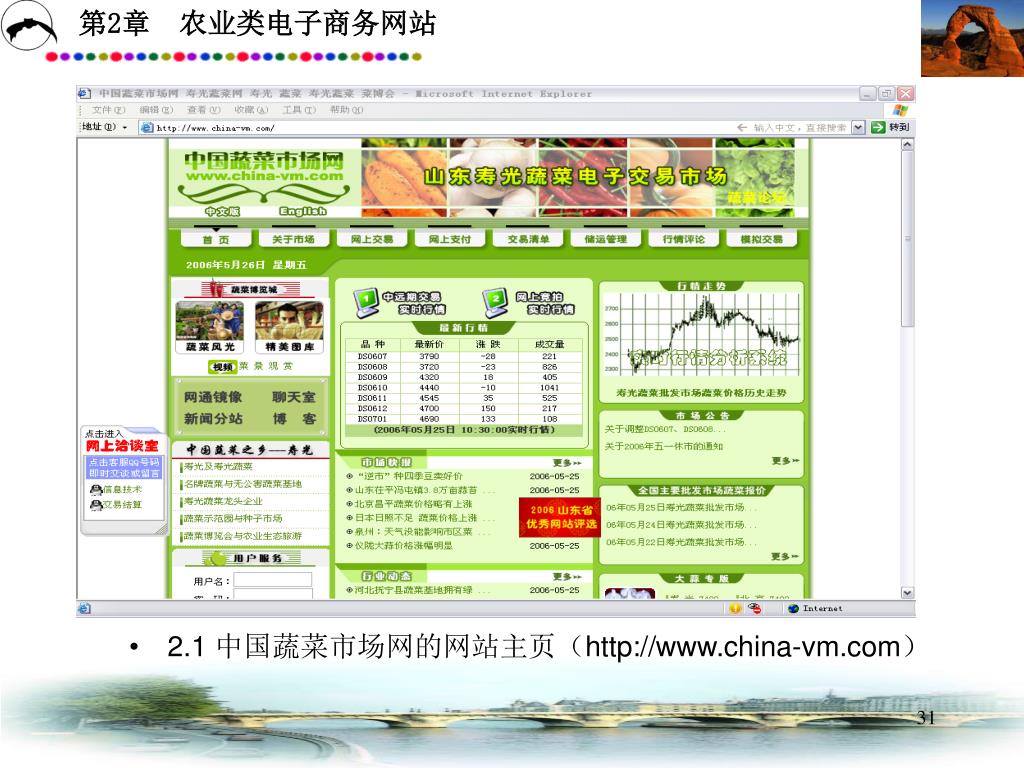
Task: Open the 帮助 menu
Action: [346, 110]
